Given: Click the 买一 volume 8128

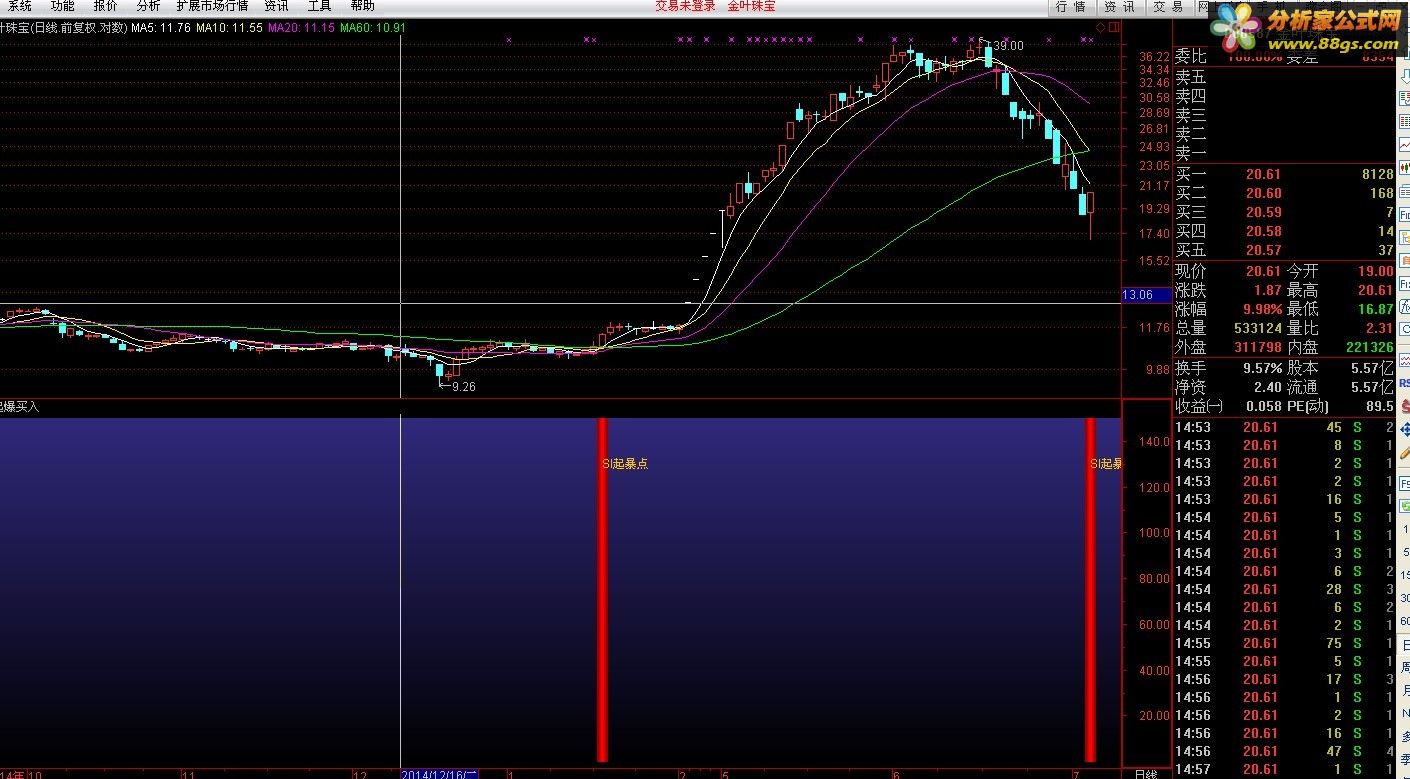Looking at the screenshot, I should click(x=1377, y=174).
